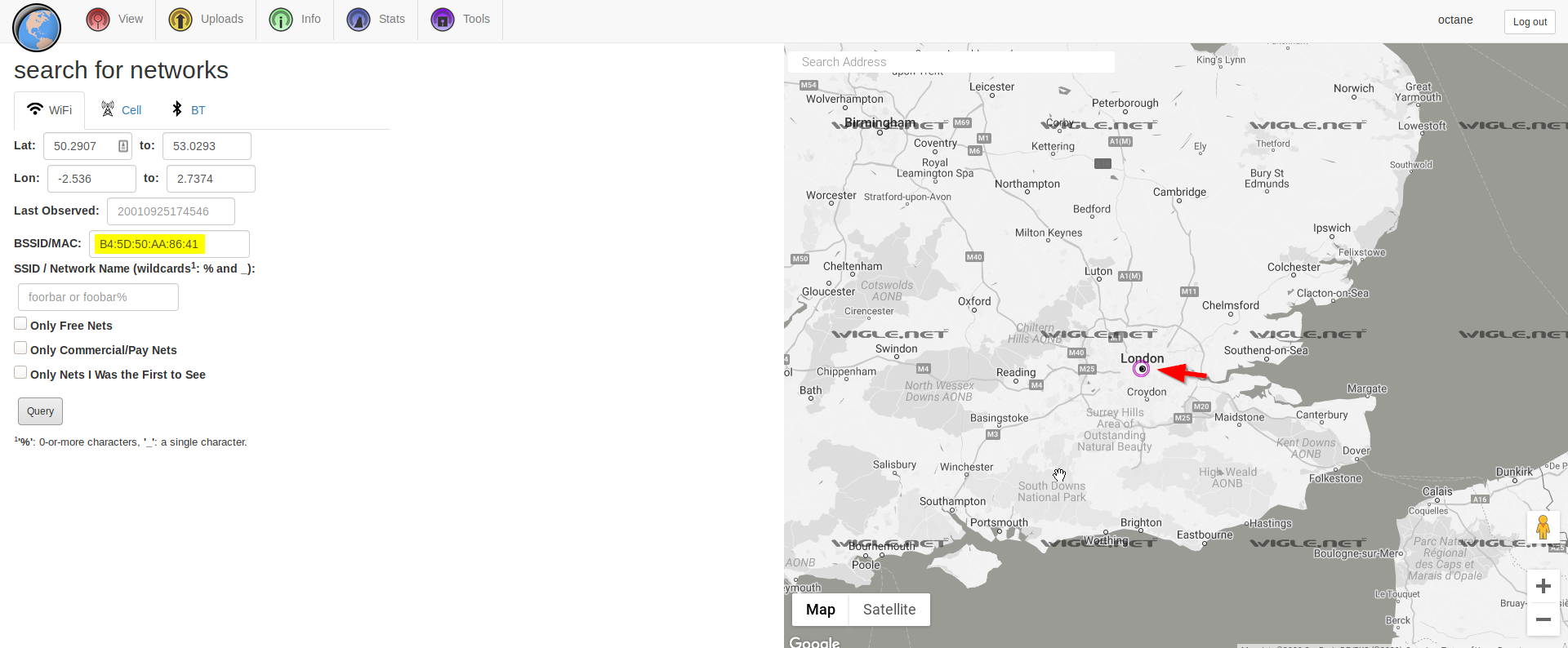
Task: Open the View menu icon
Action: point(98,20)
